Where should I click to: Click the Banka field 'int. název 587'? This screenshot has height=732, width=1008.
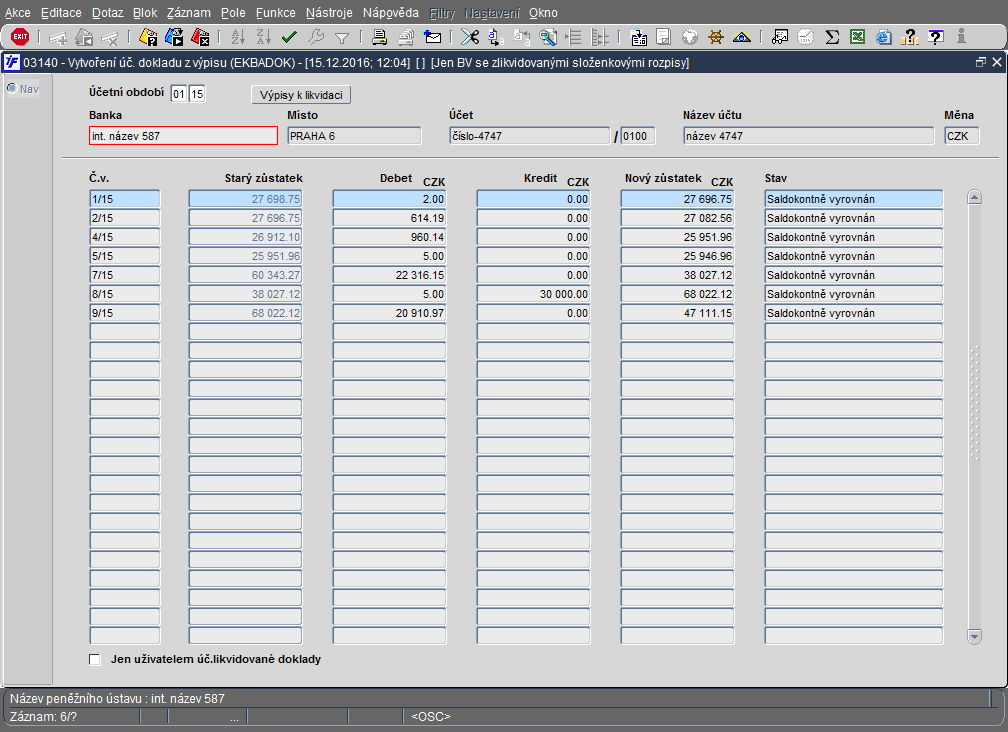183,136
